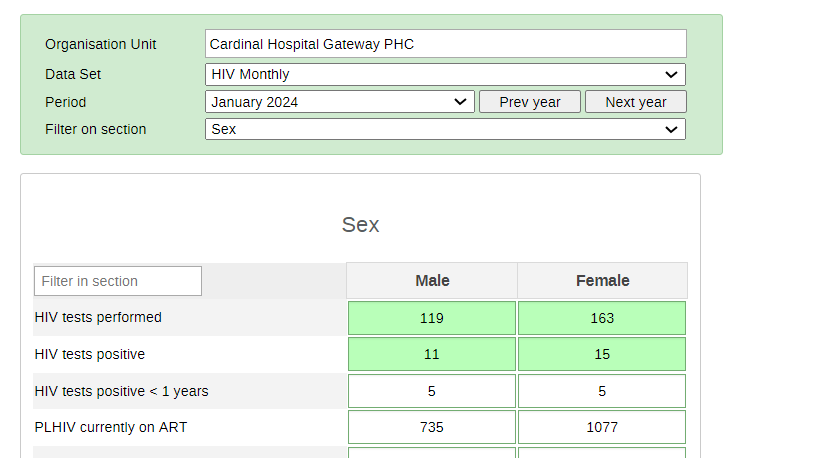This screenshot has width=813, height=458.
Task: Select Male cell for HIV tests performed
Action: coord(432,318)
